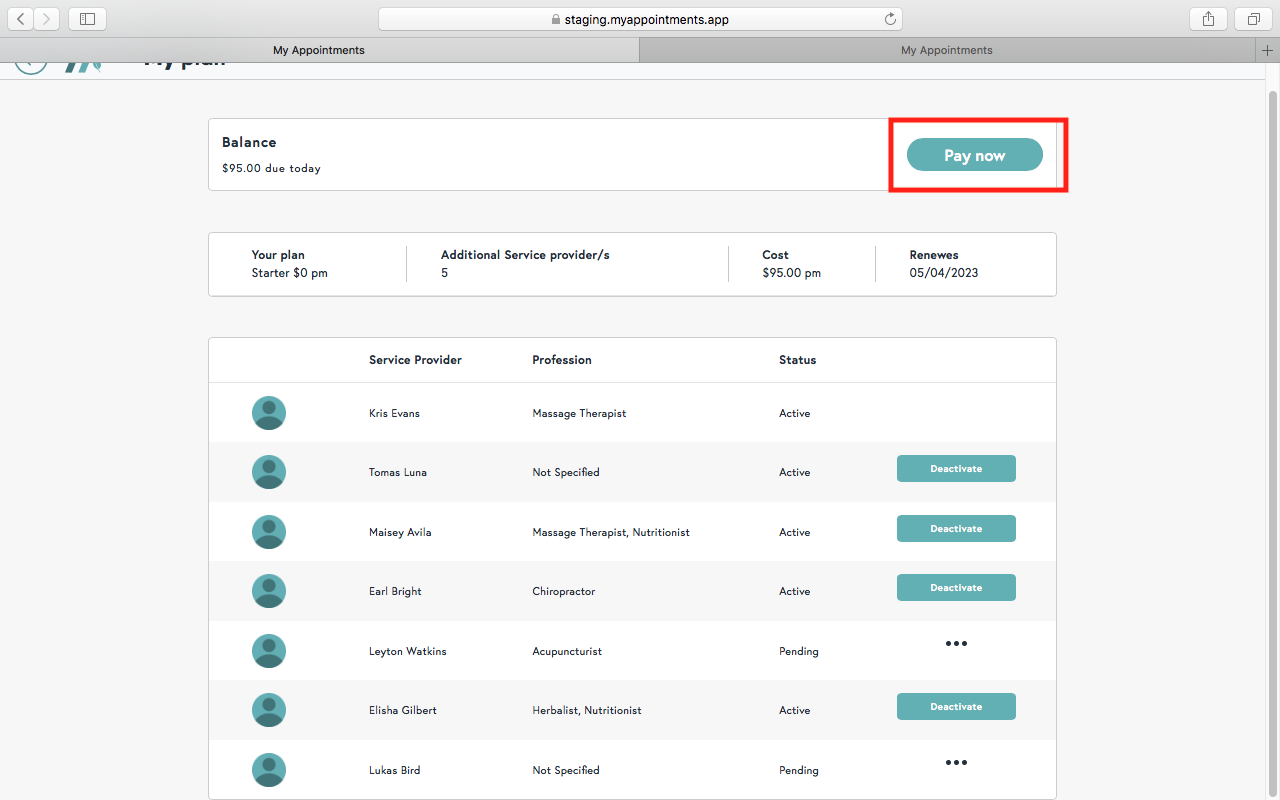Open three-dot menu for Lukas Bird
The height and width of the screenshot is (800, 1280).
[x=956, y=763]
